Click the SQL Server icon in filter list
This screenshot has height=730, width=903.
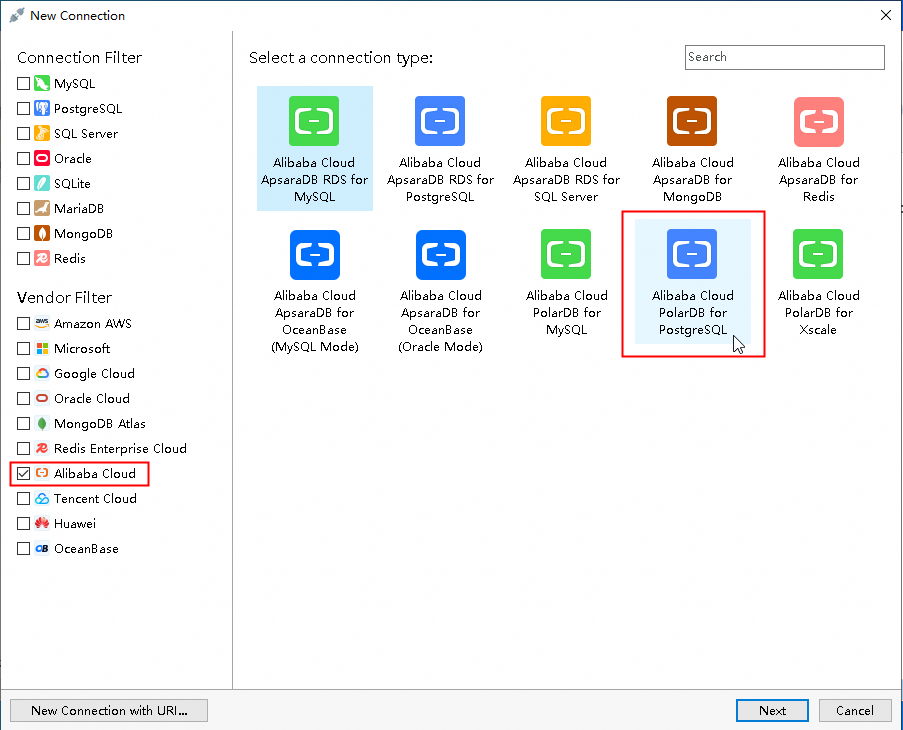42,134
